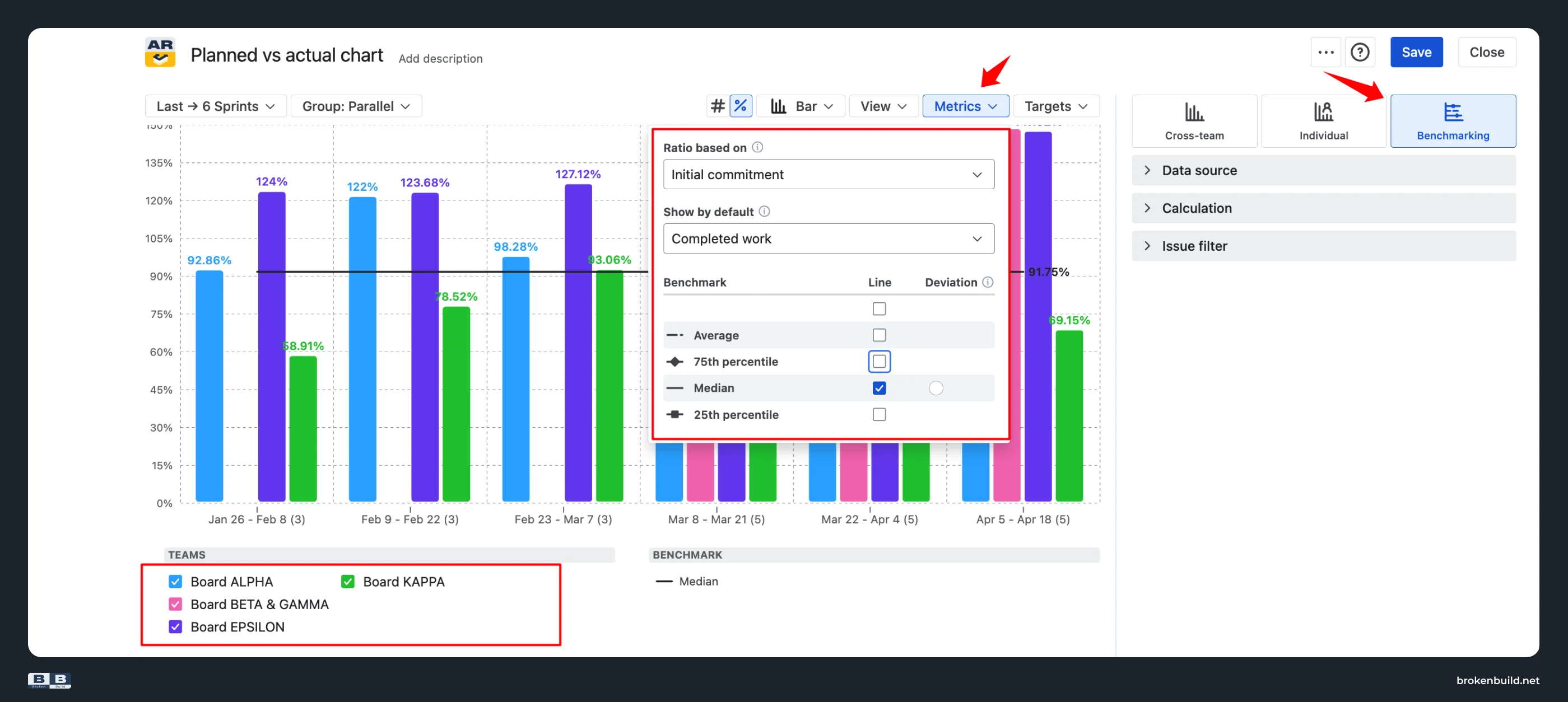Open the help question mark icon

pos(1360,52)
